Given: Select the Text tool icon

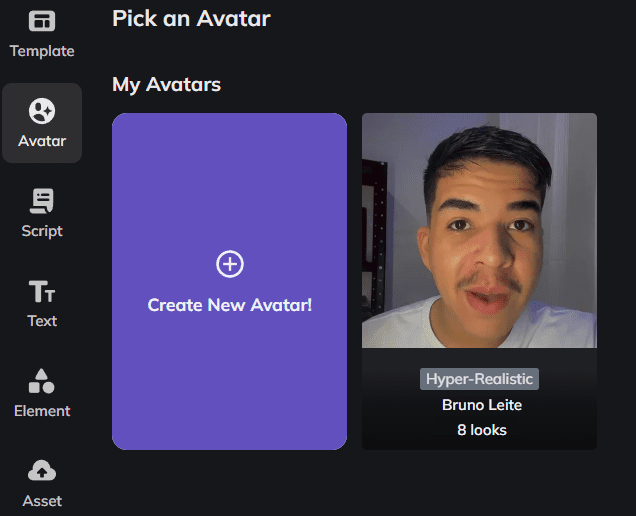Looking at the screenshot, I should coord(42,291).
